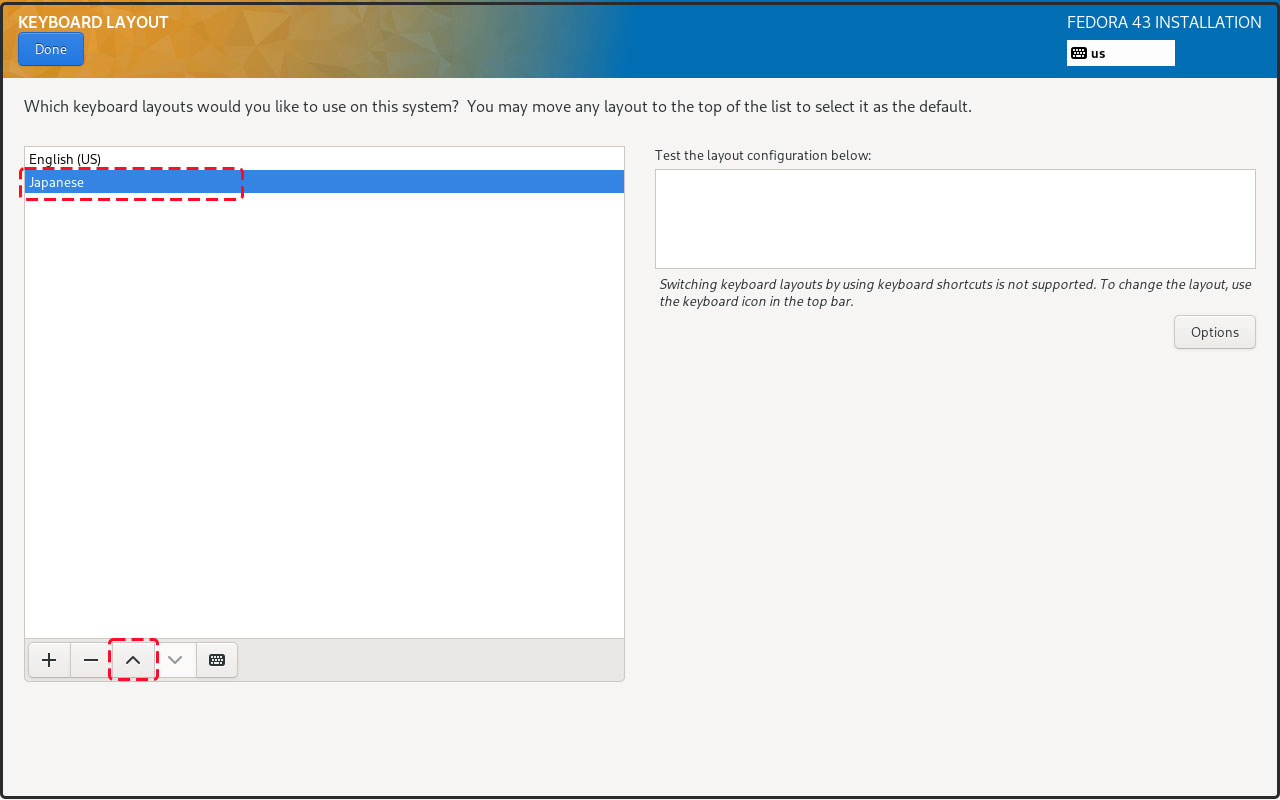This screenshot has height=800, width=1280.
Task: Click the FEDORA 43 INSTALLATION label
Action: (x=1164, y=22)
